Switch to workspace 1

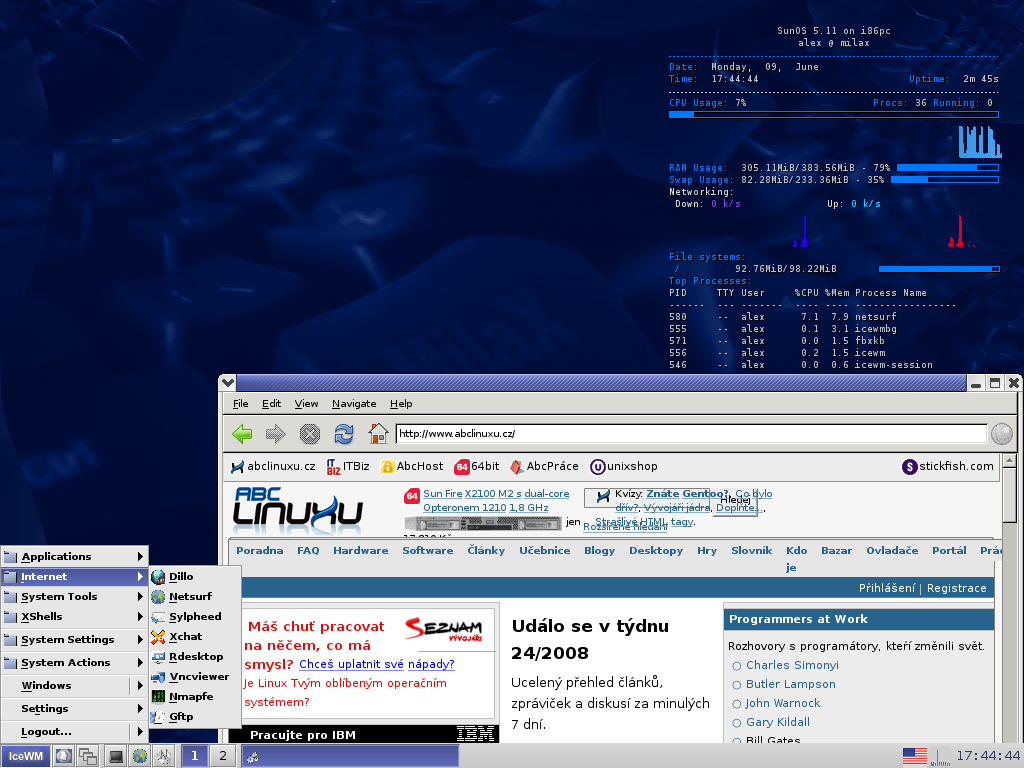(x=194, y=756)
